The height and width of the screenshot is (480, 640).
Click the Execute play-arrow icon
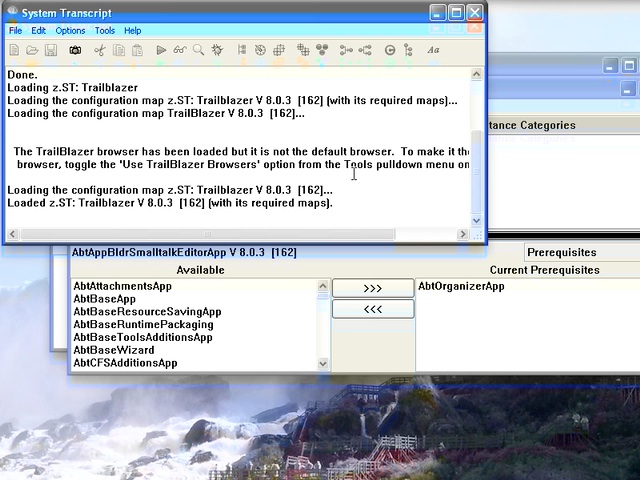coord(161,50)
